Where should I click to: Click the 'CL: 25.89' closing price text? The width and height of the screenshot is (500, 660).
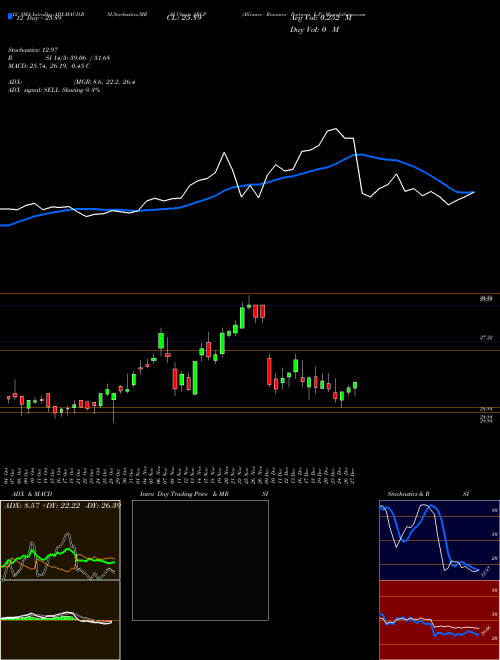click(x=184, y=18)
